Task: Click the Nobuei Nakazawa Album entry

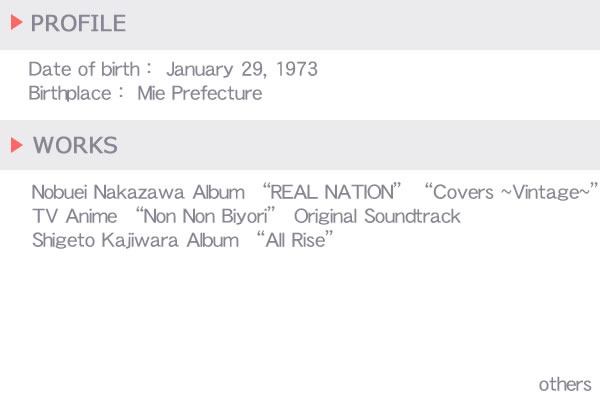Action: (138, 192)
